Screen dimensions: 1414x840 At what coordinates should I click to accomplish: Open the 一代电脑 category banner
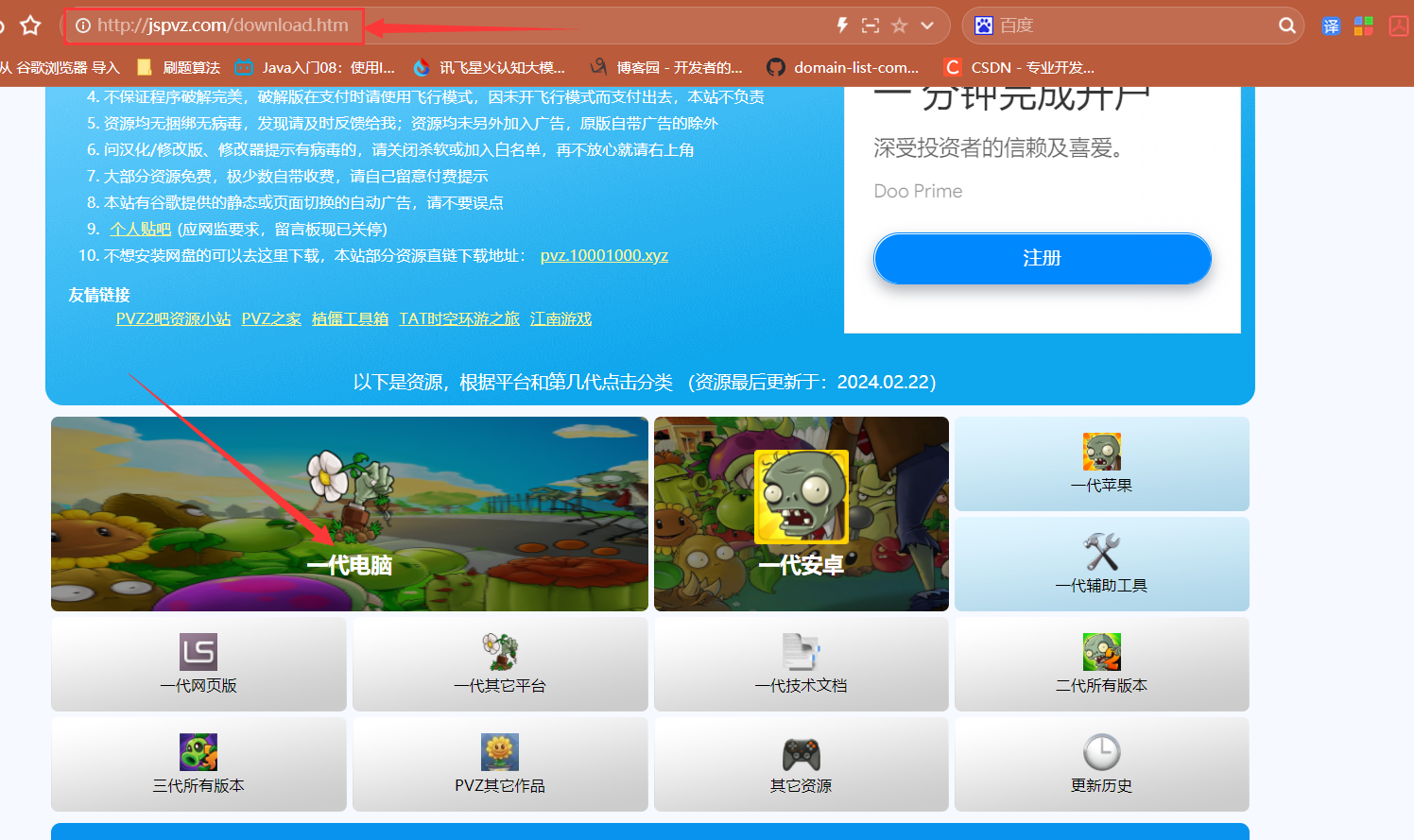click(350, 514)
